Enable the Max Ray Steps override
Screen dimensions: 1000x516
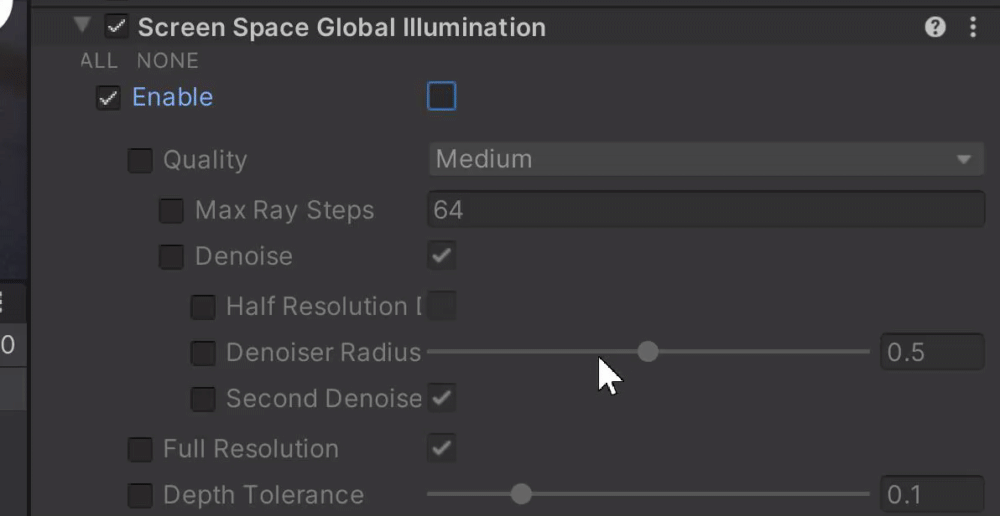(172, 211)
